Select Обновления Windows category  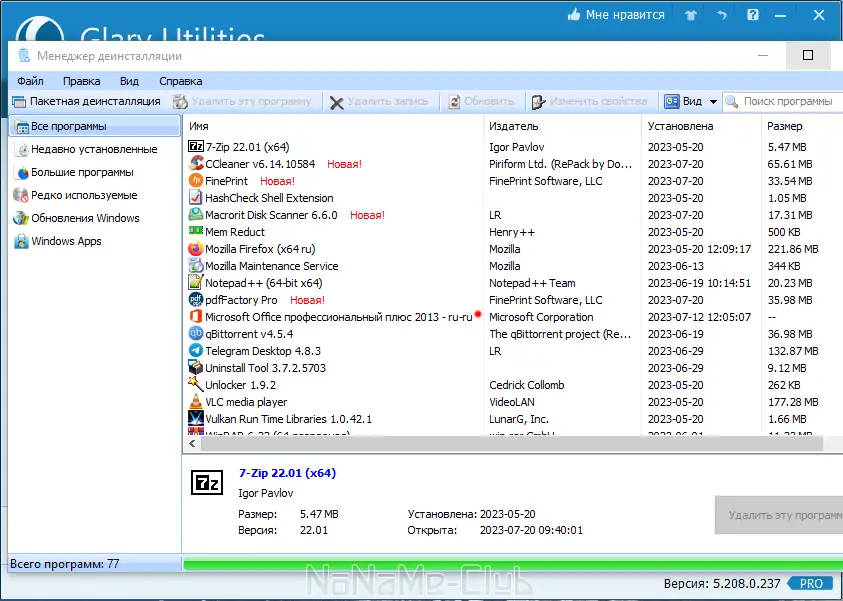[x=77, y=218]
